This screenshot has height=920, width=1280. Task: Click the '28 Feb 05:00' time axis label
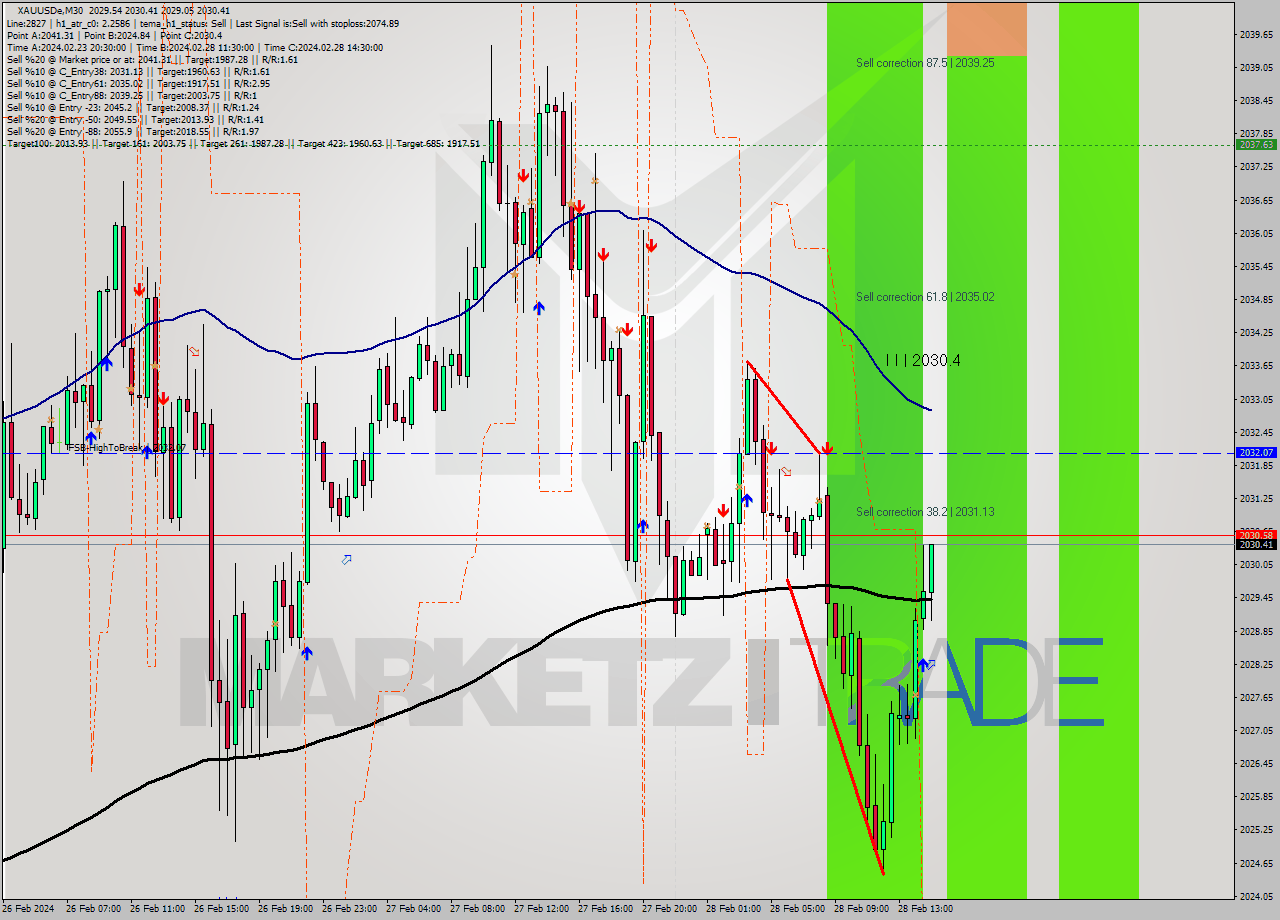pos(797,909)
